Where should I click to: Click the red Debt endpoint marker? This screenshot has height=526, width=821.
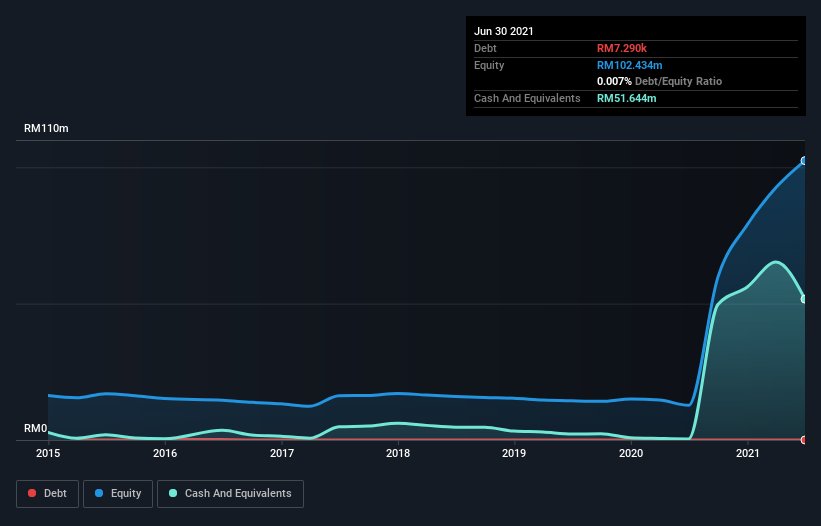coord(804,440)
